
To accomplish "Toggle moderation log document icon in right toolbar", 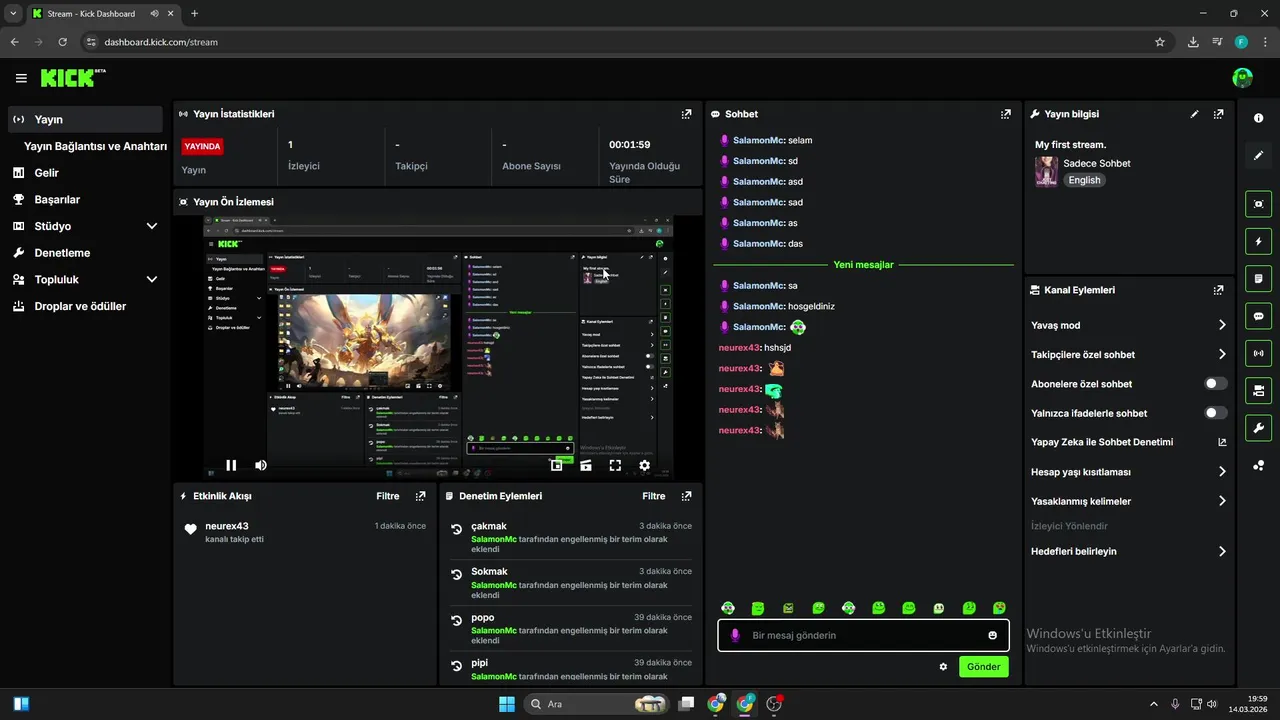I will click(x=1258, y=278).
